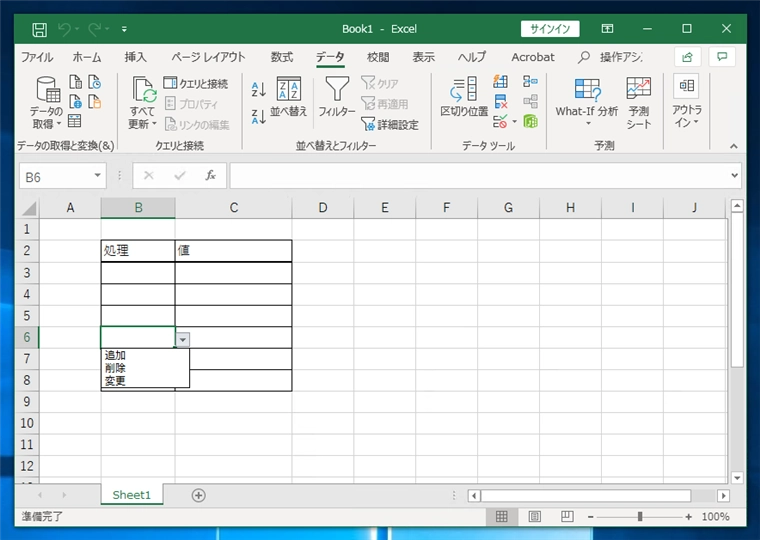Open the Acrobat tab
760x540 pixels.
(533, 57)
